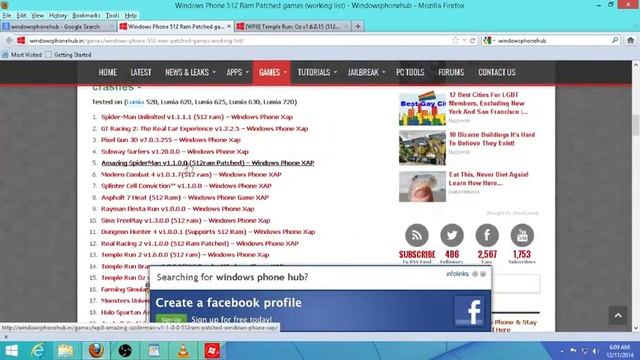Viewport: 640px width, 360px height.
Task: Launch Internet Explorer from taskbar
Action: 38,351
